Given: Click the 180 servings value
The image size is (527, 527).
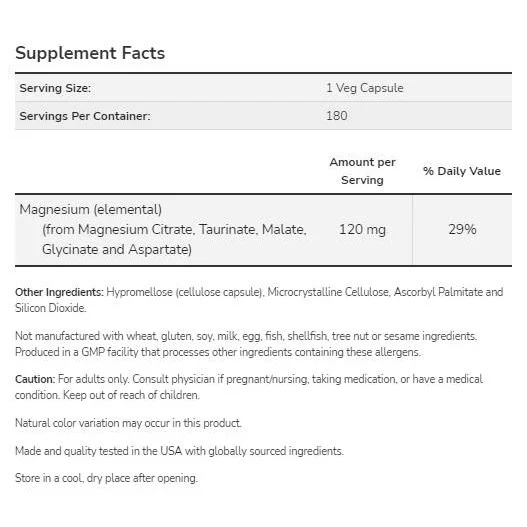Looking at the screenshot, I should [x=337, y=116].
